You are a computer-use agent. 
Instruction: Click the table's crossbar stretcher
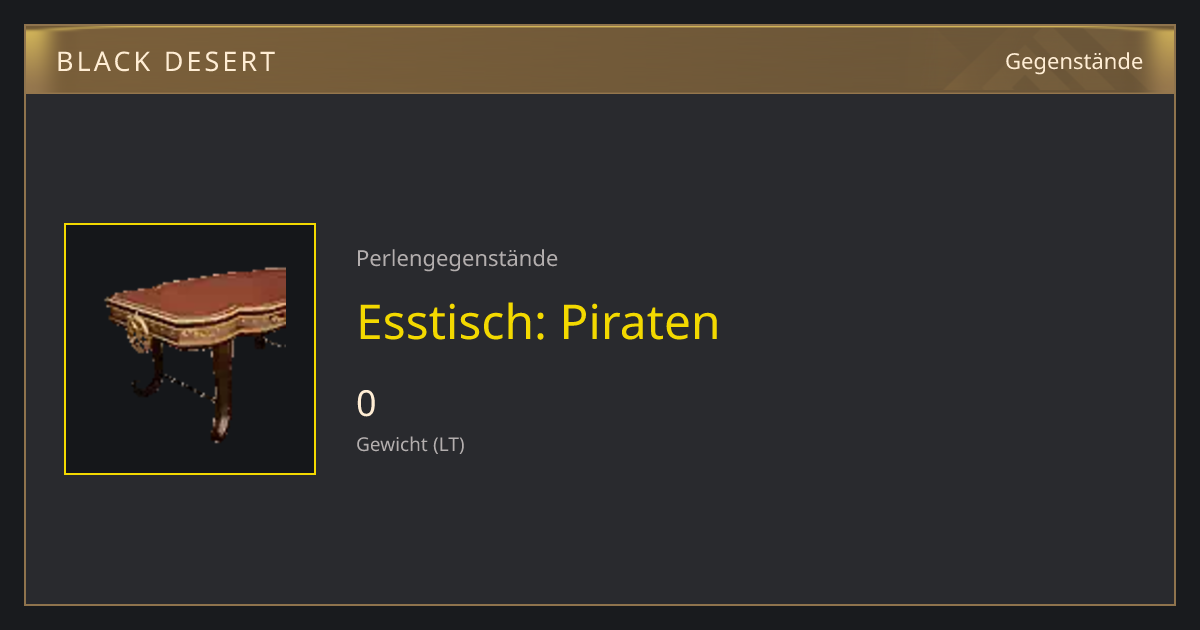[187, 383]
